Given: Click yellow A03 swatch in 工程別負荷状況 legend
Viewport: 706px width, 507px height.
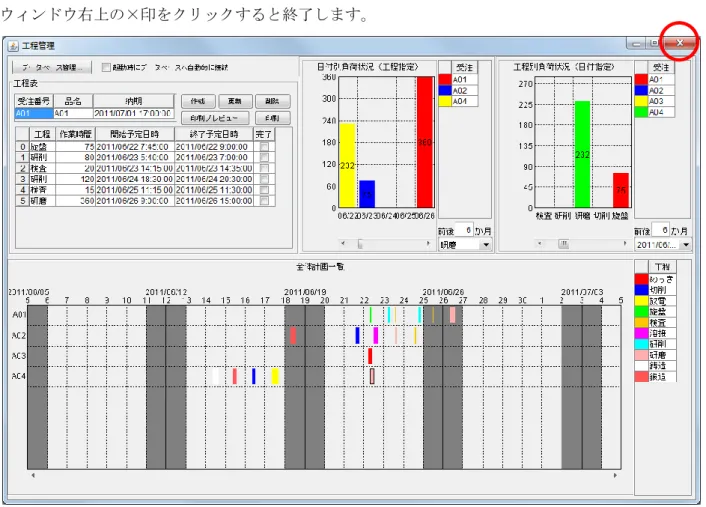Looking at the screenshot, I should (x=641, y=101).
